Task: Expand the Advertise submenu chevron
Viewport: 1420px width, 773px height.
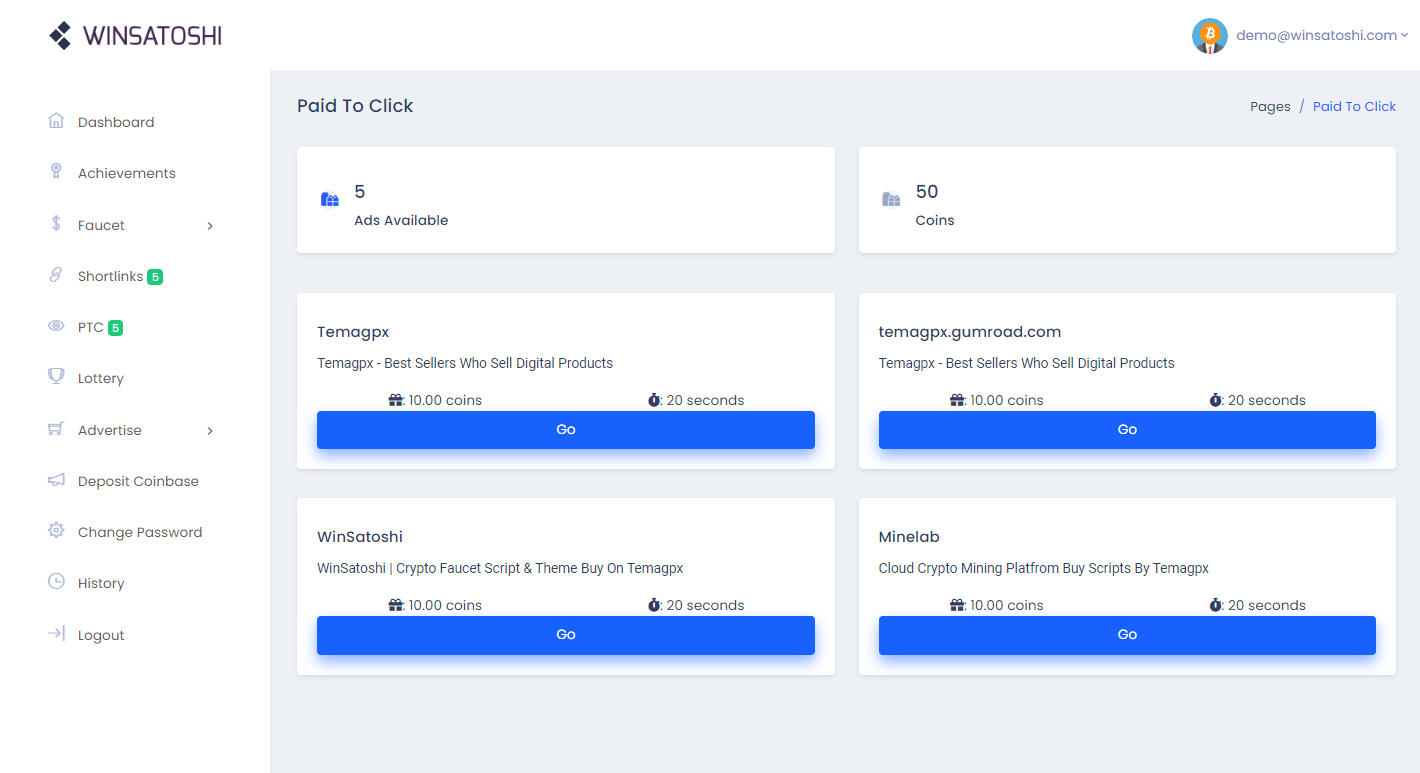Action: [x=210, y=431]
